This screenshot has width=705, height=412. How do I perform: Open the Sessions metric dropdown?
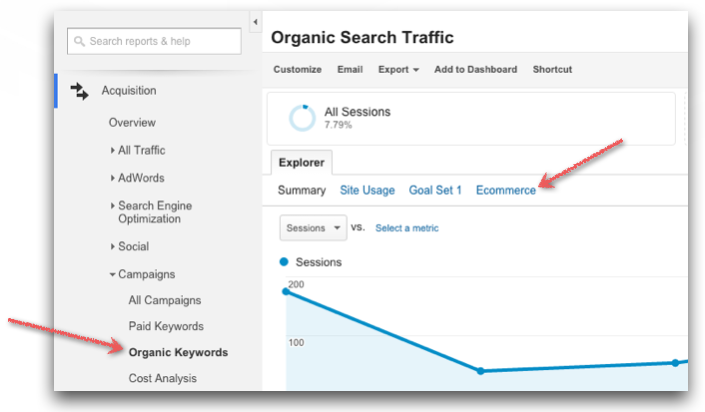pos(313,228)
